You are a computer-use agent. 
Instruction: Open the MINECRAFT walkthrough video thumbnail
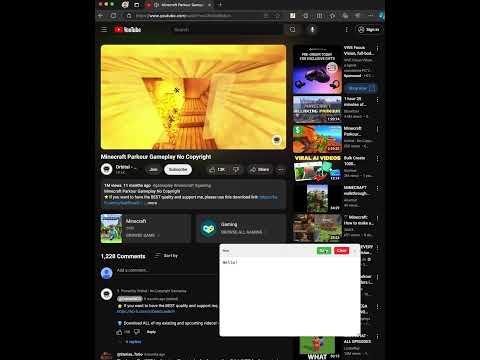[x=317, y=198]
